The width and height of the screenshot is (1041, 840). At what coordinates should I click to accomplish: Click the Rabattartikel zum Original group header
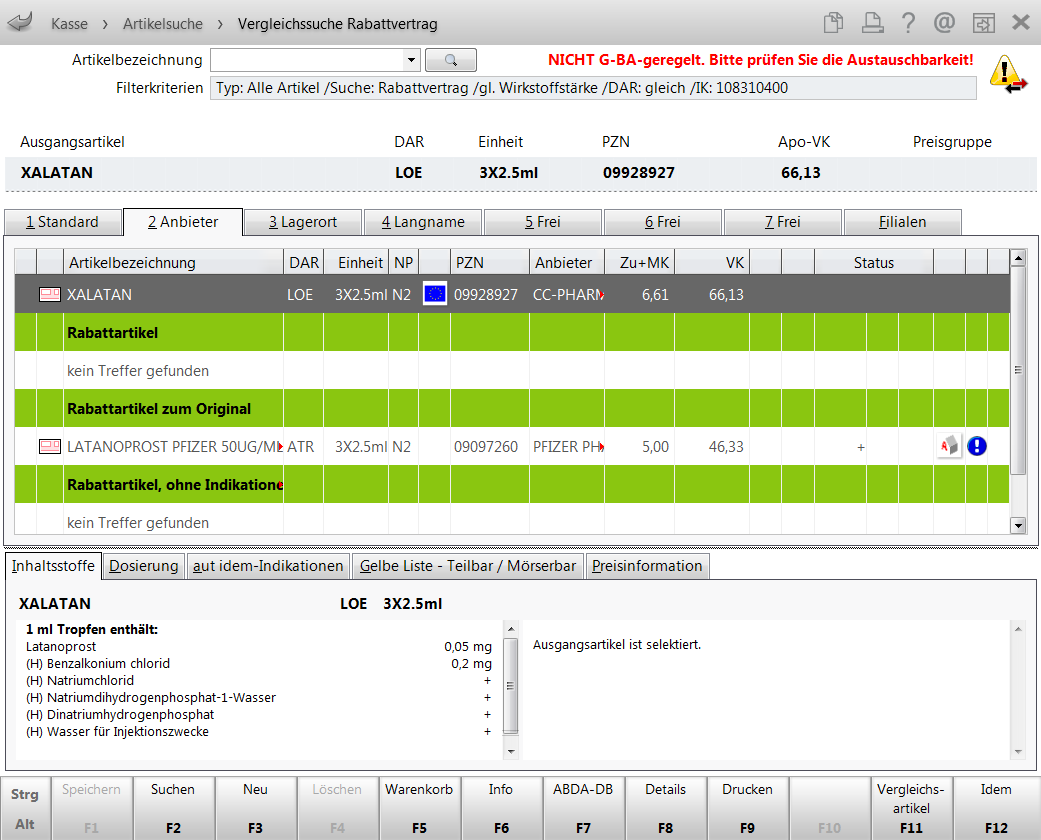512,408
